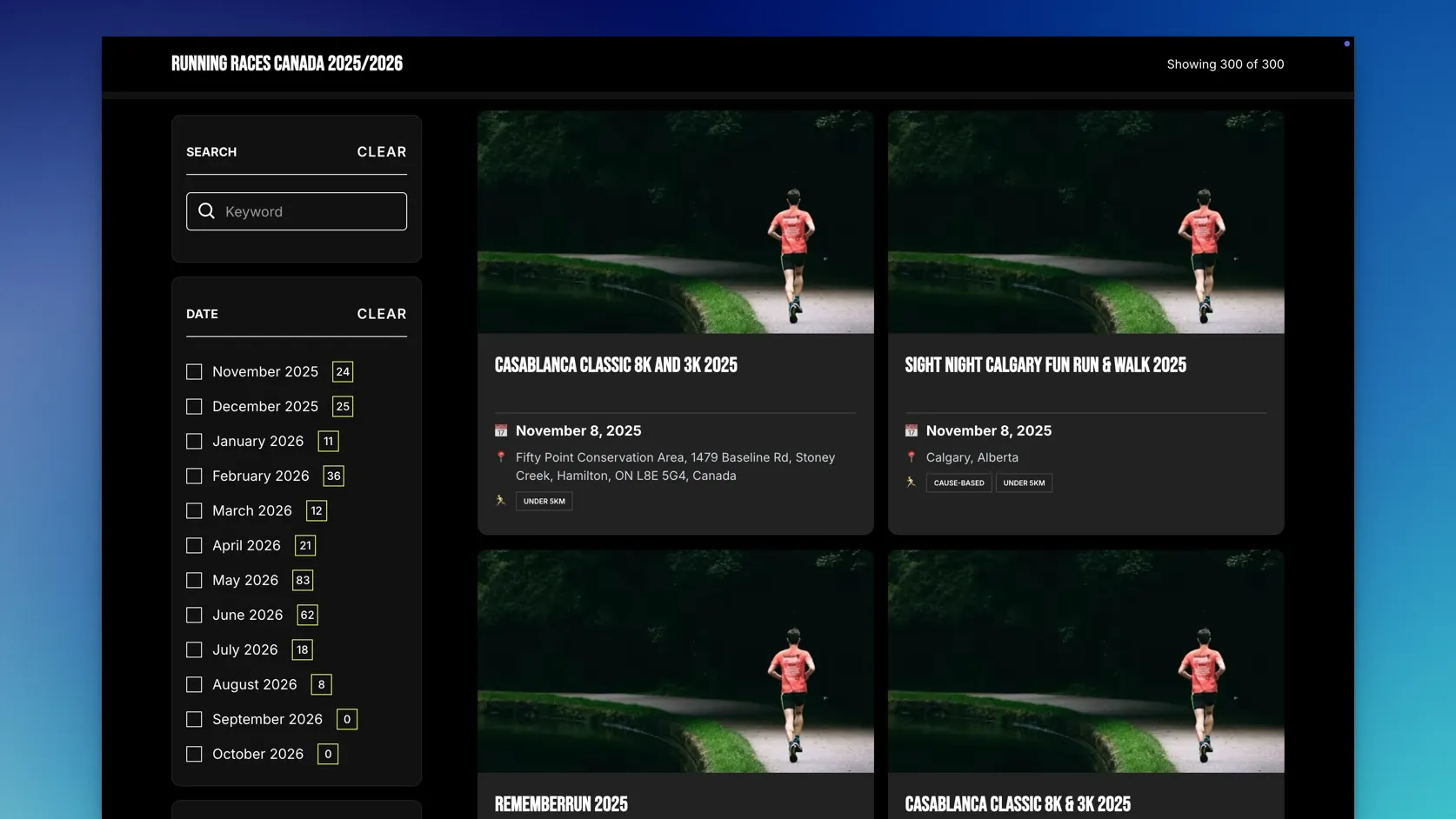The image size is (1456, 819).
Task: Click the RememberRun 2025 card photo
Action: pyautogui.click(x=676, y=661)
